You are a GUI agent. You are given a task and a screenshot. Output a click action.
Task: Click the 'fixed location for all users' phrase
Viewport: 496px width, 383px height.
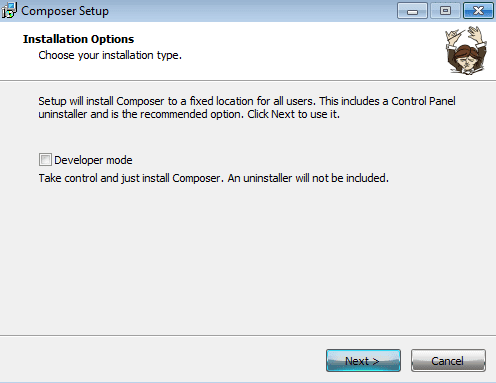pyautogui.click(x=253, y=101)
